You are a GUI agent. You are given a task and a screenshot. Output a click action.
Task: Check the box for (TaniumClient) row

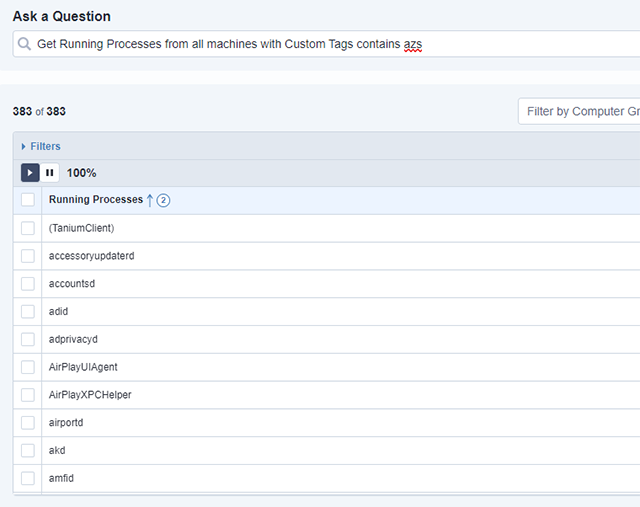[28, 228]
